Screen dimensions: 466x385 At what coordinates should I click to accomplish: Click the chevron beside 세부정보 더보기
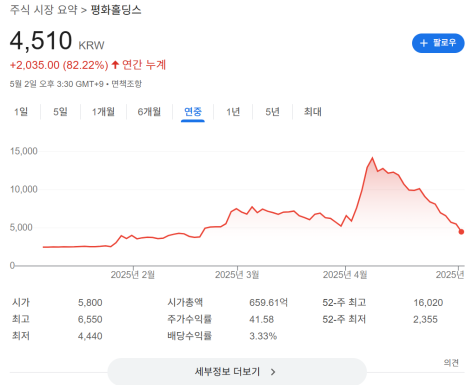[273, 372]
